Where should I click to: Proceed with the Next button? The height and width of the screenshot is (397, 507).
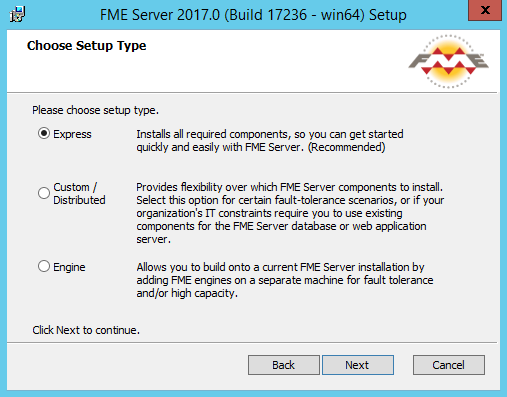tap(358, 365)
